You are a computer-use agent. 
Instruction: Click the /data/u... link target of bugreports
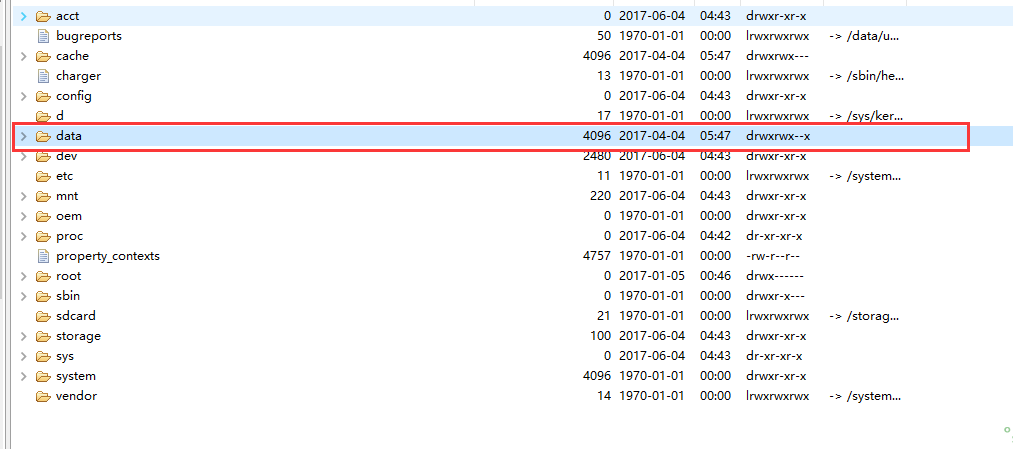click(x=864, y=36)
